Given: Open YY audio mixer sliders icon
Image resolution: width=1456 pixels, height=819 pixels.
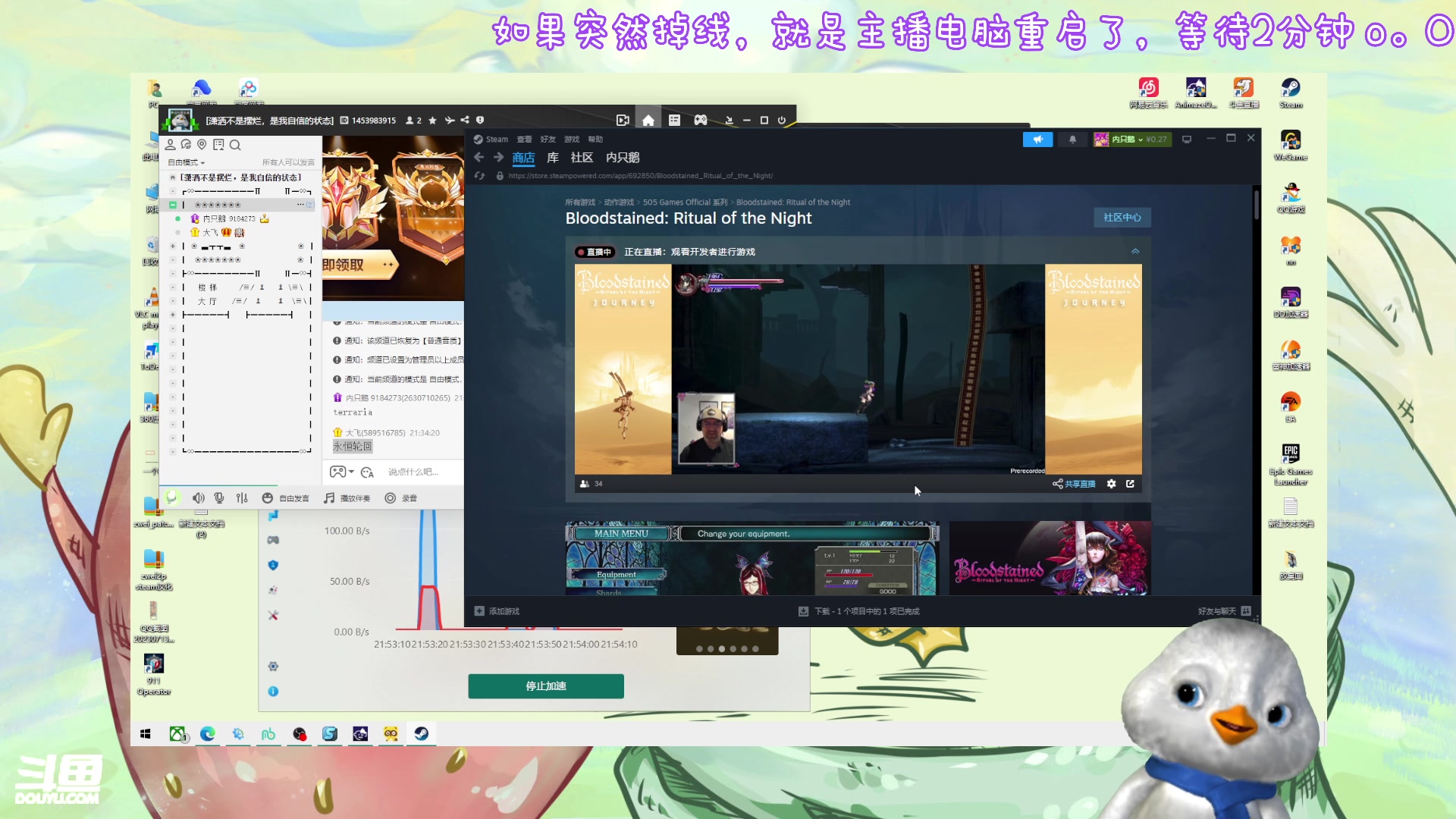Looking at the screenshot, I should click(x=242, y=497).
